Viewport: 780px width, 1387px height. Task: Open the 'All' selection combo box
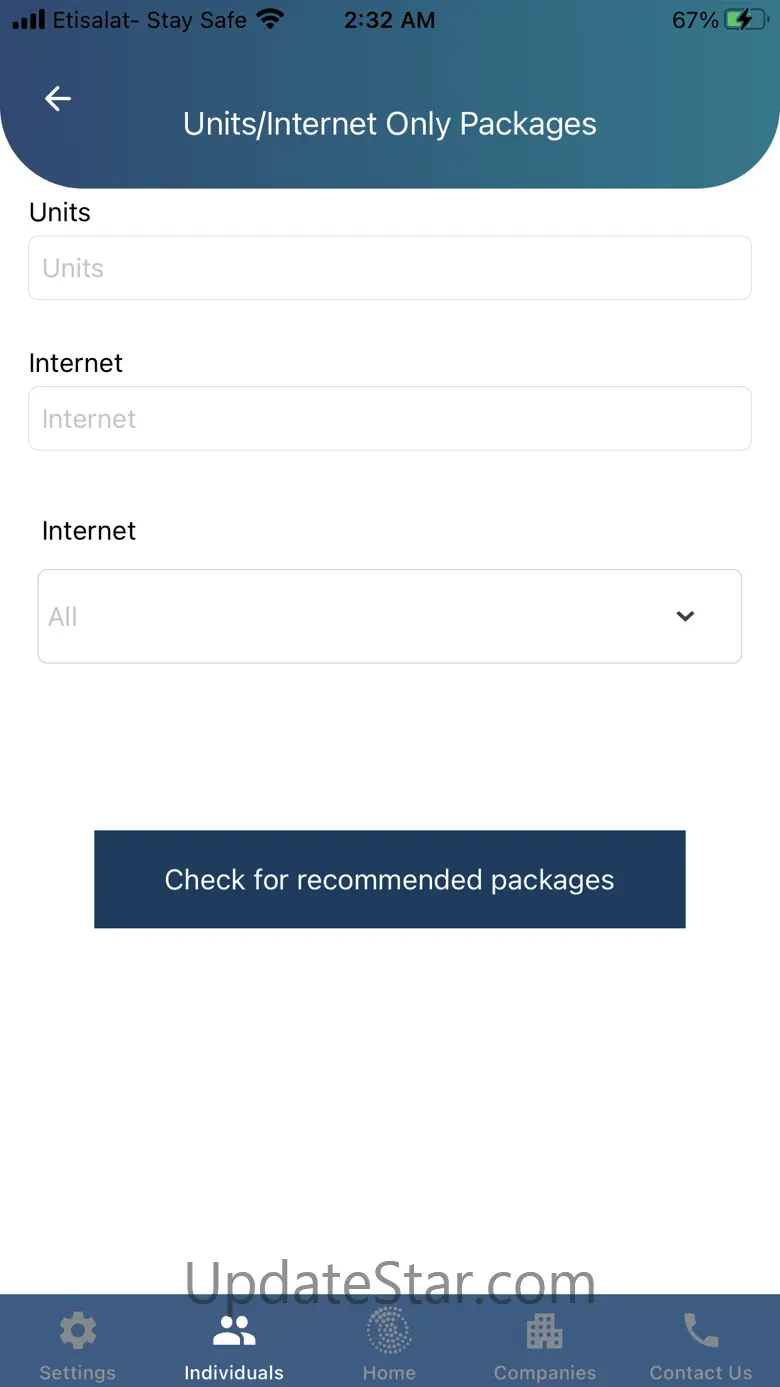pyautogui.click(x=360, y=616)
